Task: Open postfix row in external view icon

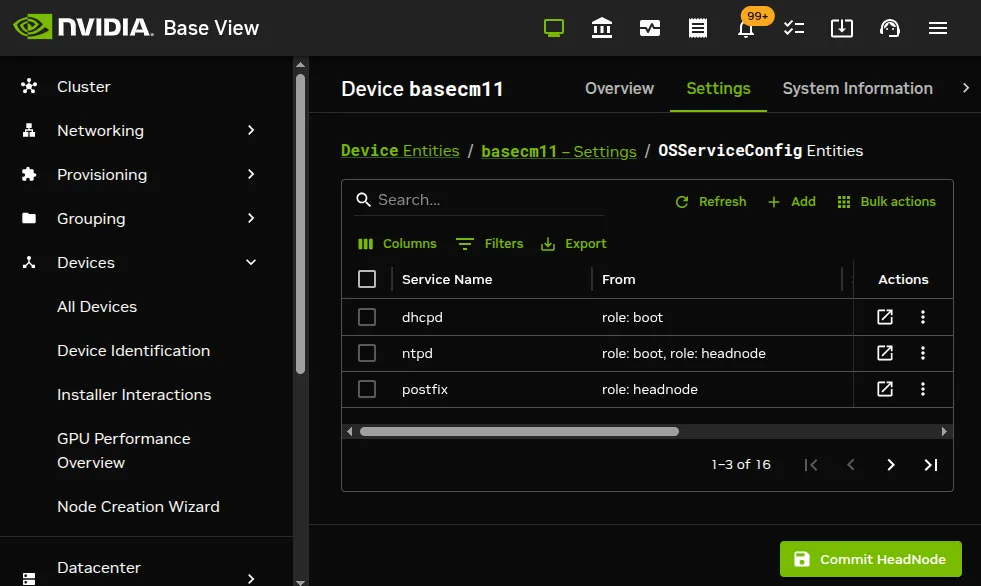Action: [x=885, y=389]
